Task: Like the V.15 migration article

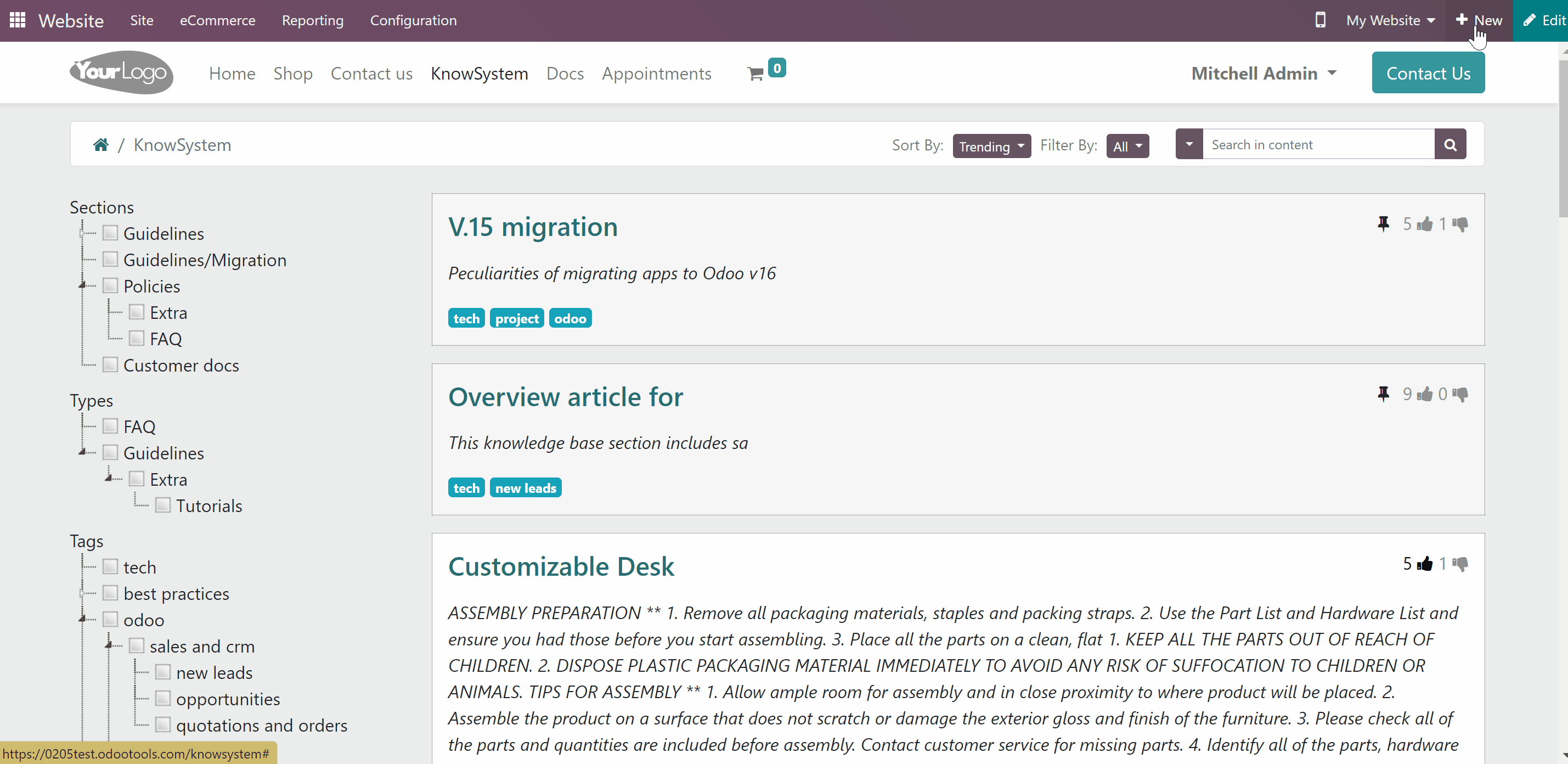Action: coord(1425,224)
